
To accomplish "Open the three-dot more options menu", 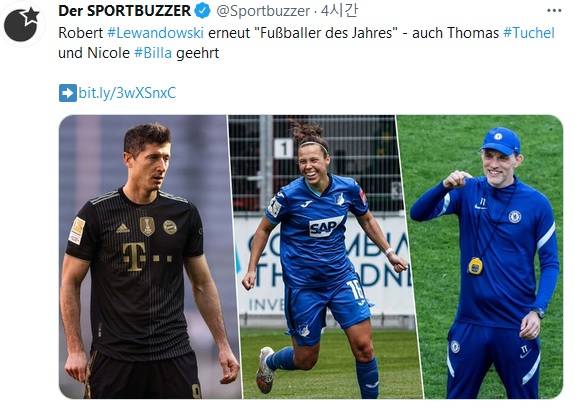I will pos(554,11).
